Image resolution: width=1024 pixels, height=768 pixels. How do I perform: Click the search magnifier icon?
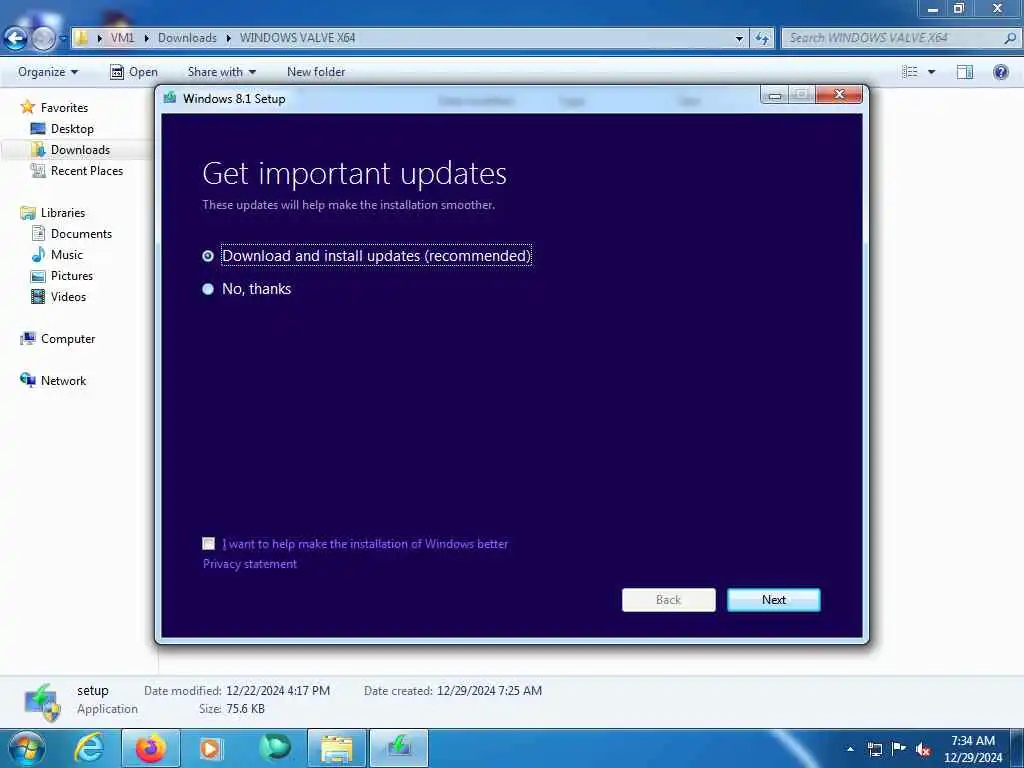(x=1010, y=38)
